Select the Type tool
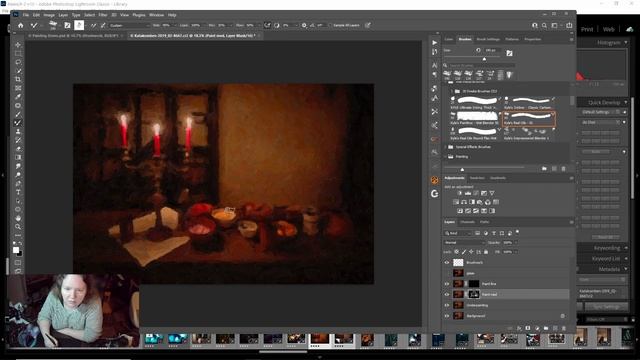 18,192
